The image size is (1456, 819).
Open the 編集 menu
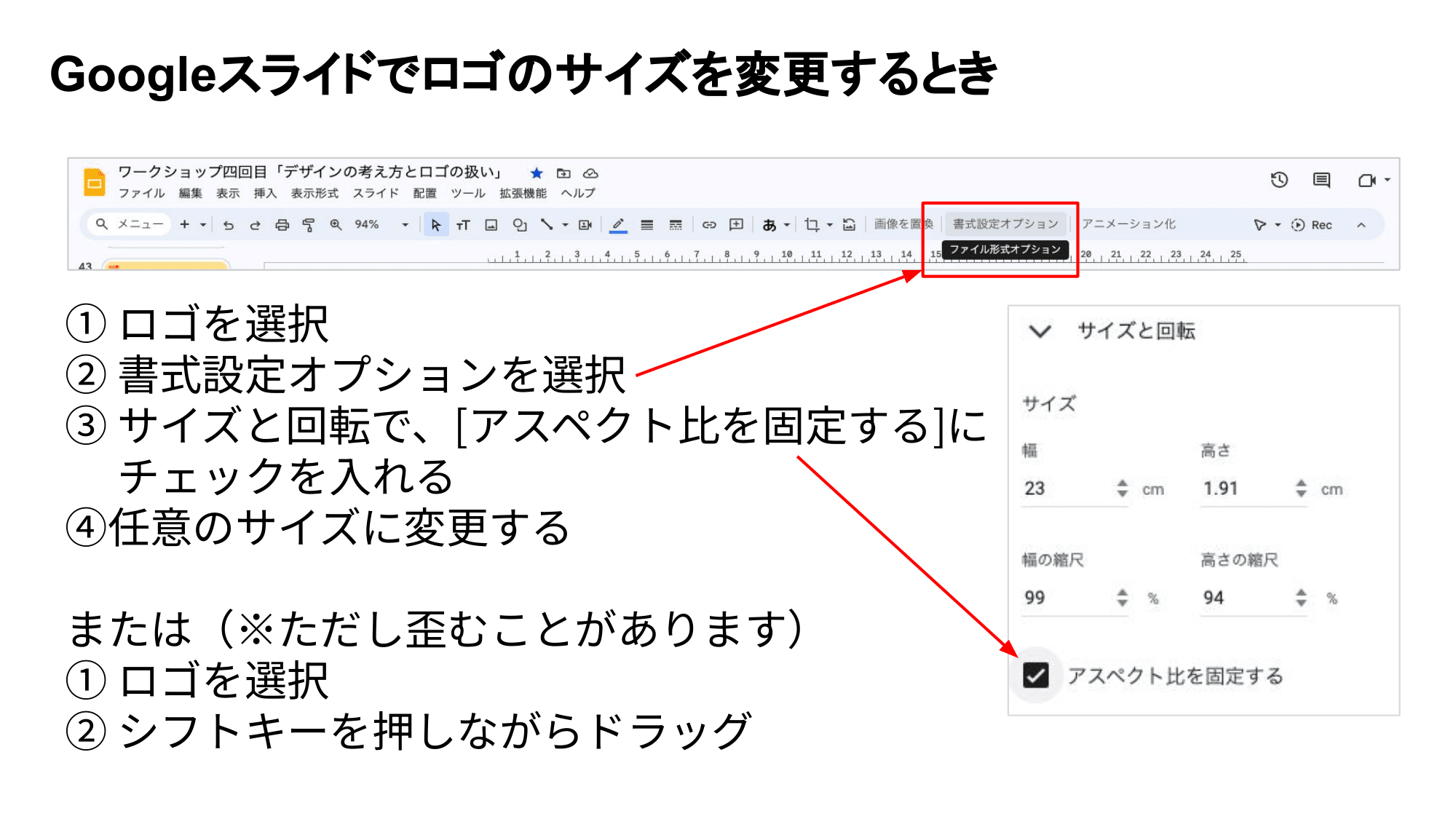(190, 193)
